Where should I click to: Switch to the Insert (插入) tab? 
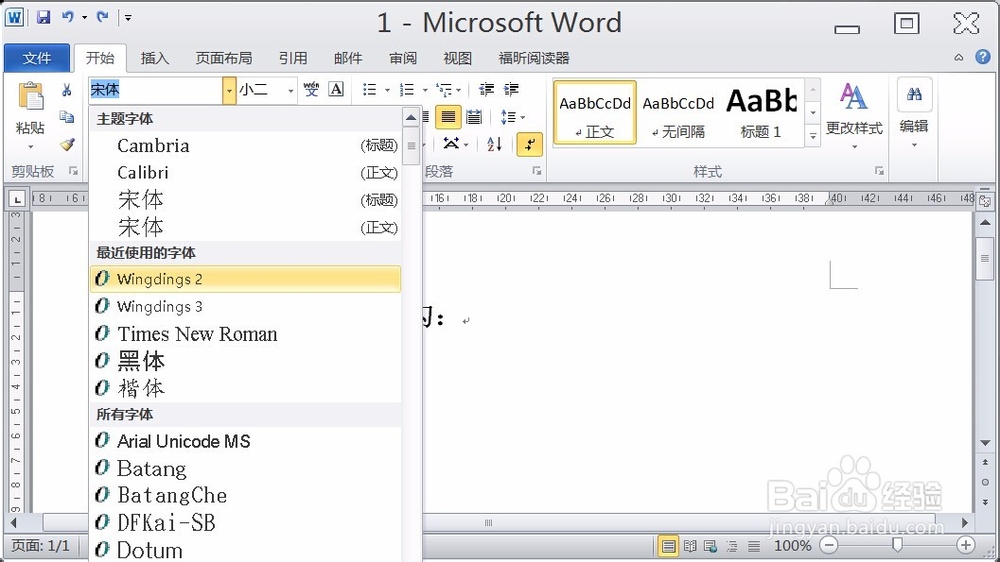155,58
